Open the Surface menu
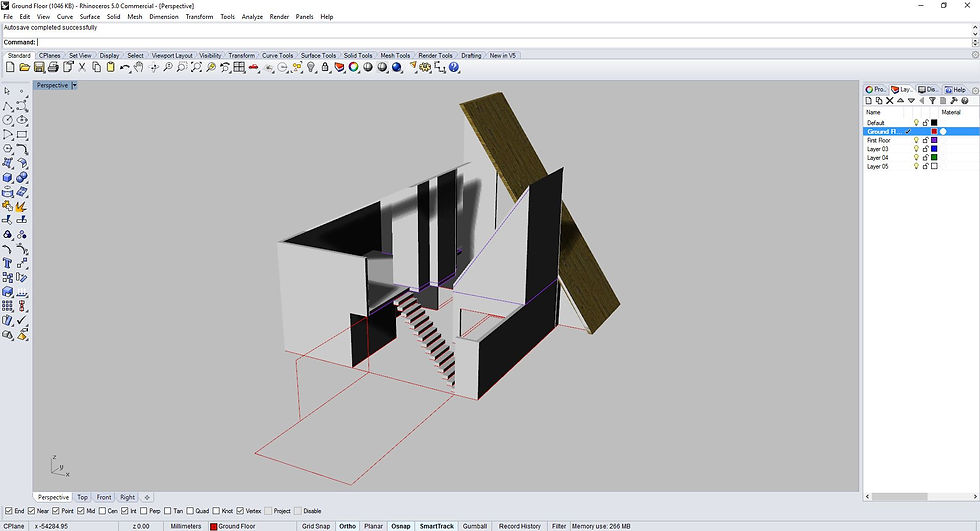 89,17
